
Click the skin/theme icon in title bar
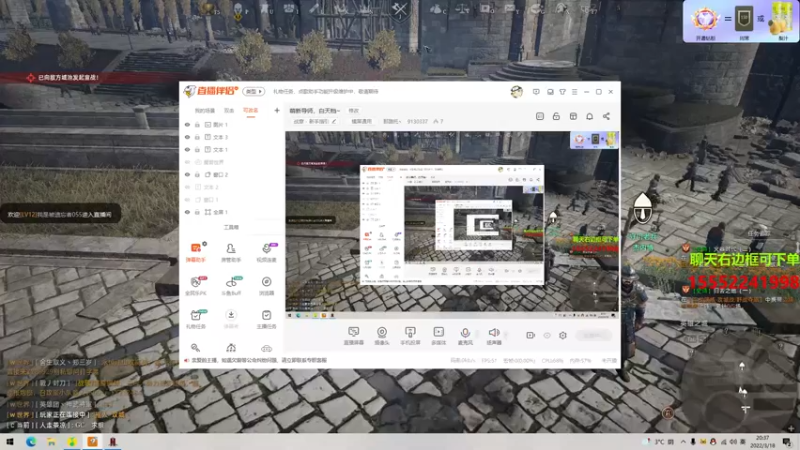click(562, 92)
